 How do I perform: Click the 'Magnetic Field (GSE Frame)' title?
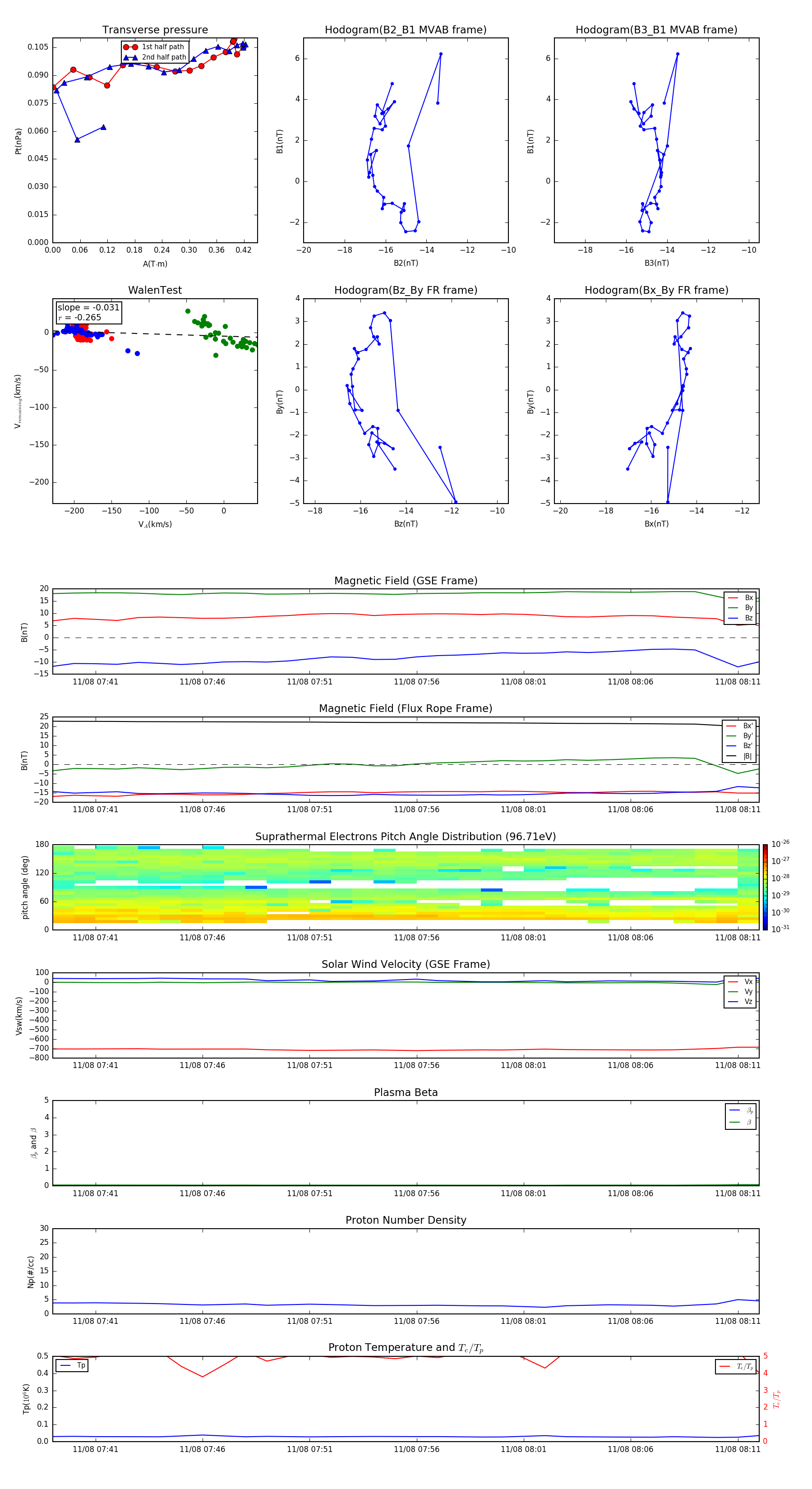pyautogui.click(x=406, y=581)
